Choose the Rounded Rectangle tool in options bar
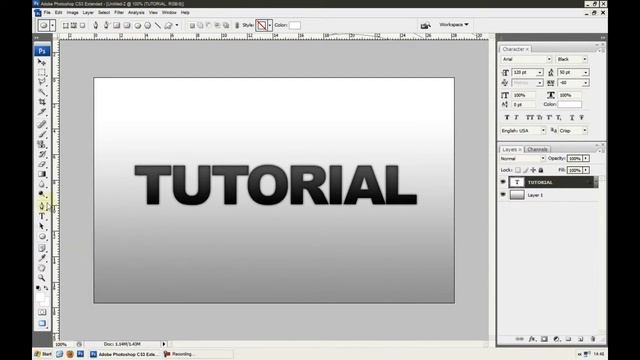Screen dimensions: 640x360 tap(127, 25)
